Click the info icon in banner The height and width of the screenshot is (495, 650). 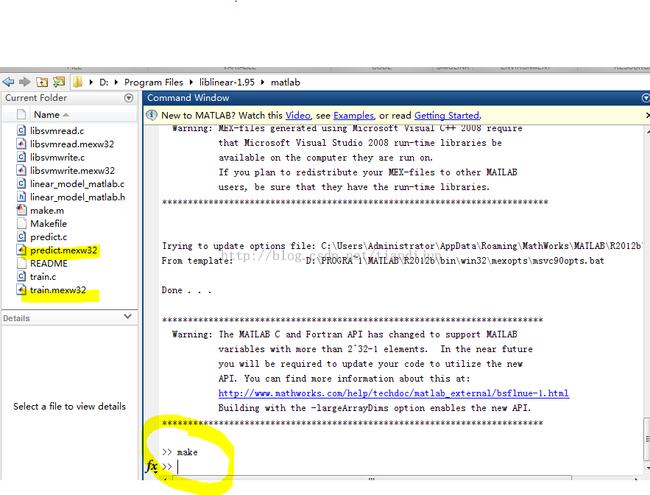(152, 115)
